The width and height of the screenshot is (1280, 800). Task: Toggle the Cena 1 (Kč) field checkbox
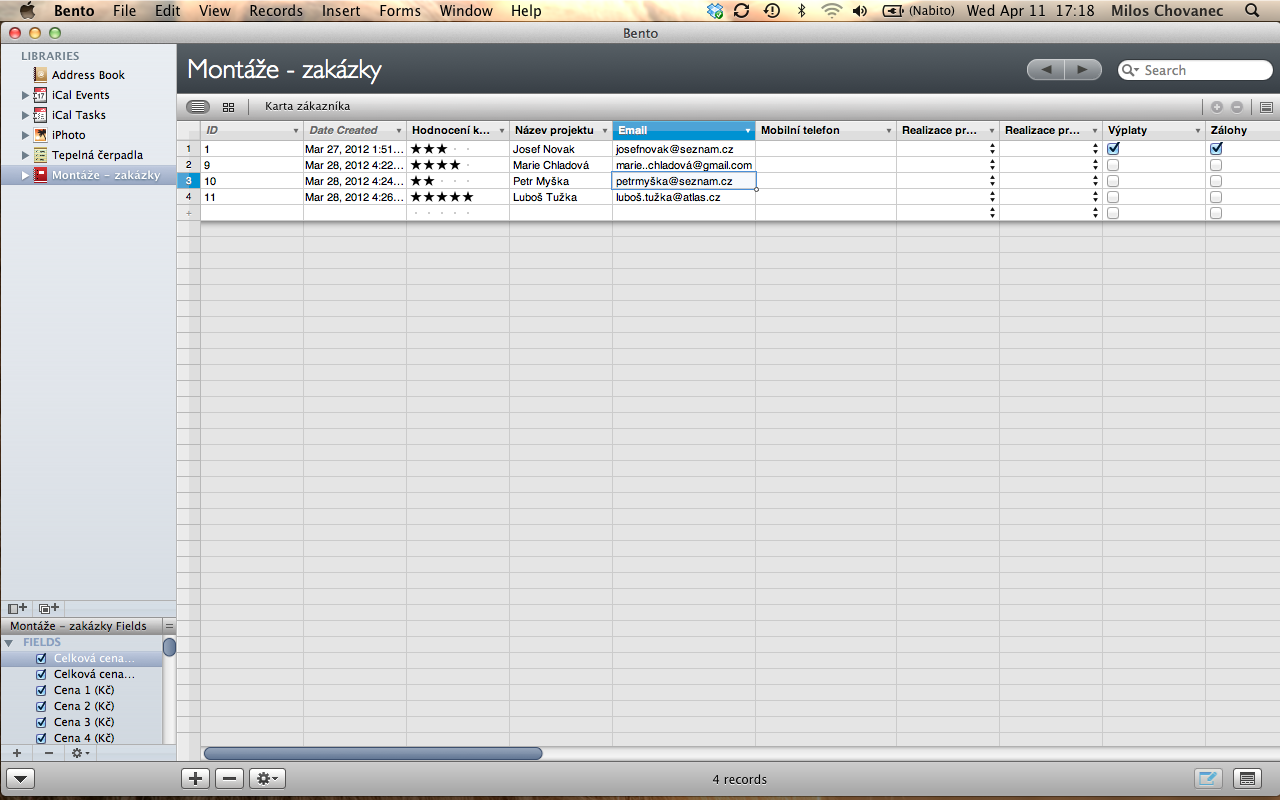(41, 690)
